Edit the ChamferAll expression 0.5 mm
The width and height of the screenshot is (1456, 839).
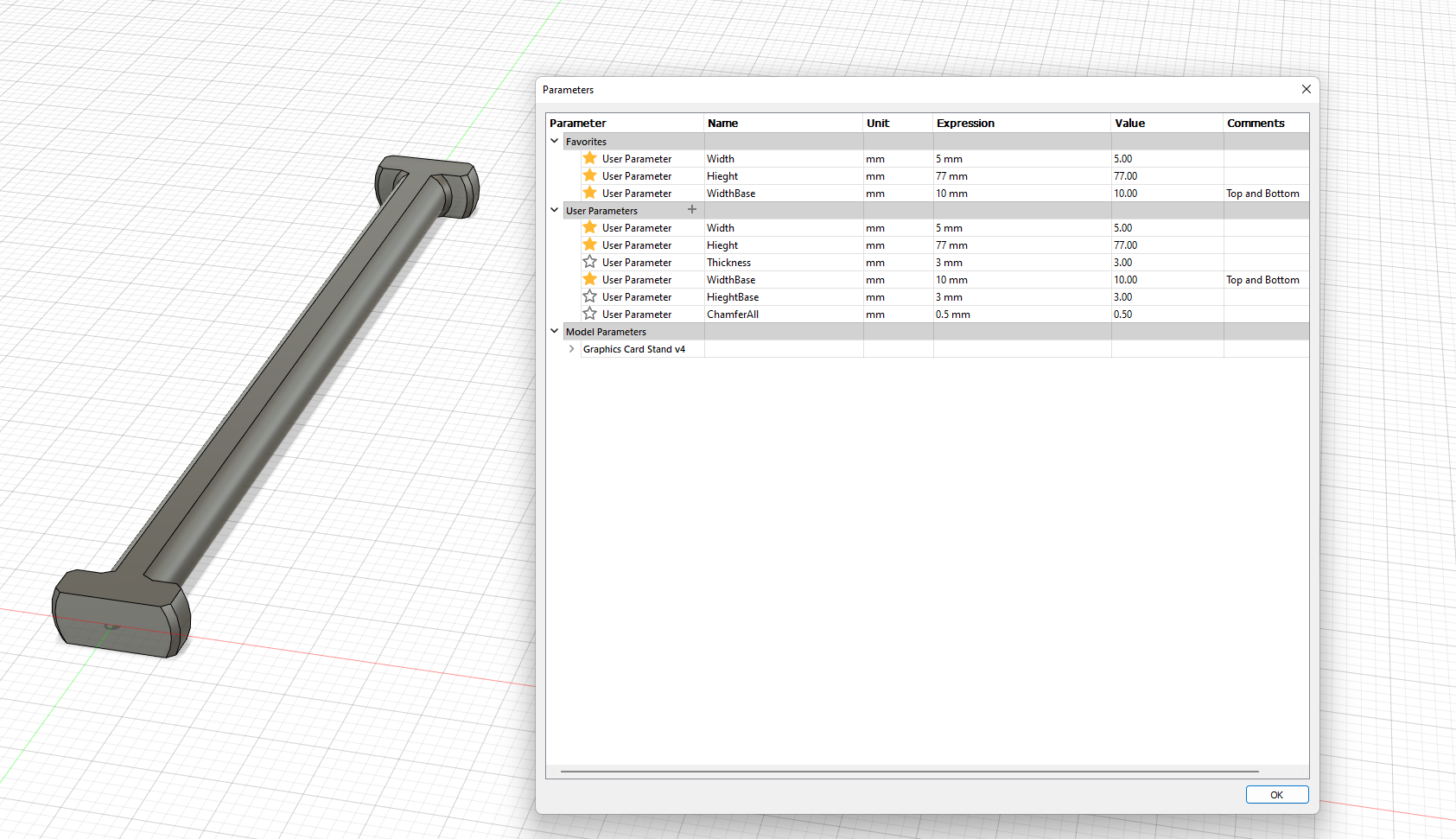1022,315
